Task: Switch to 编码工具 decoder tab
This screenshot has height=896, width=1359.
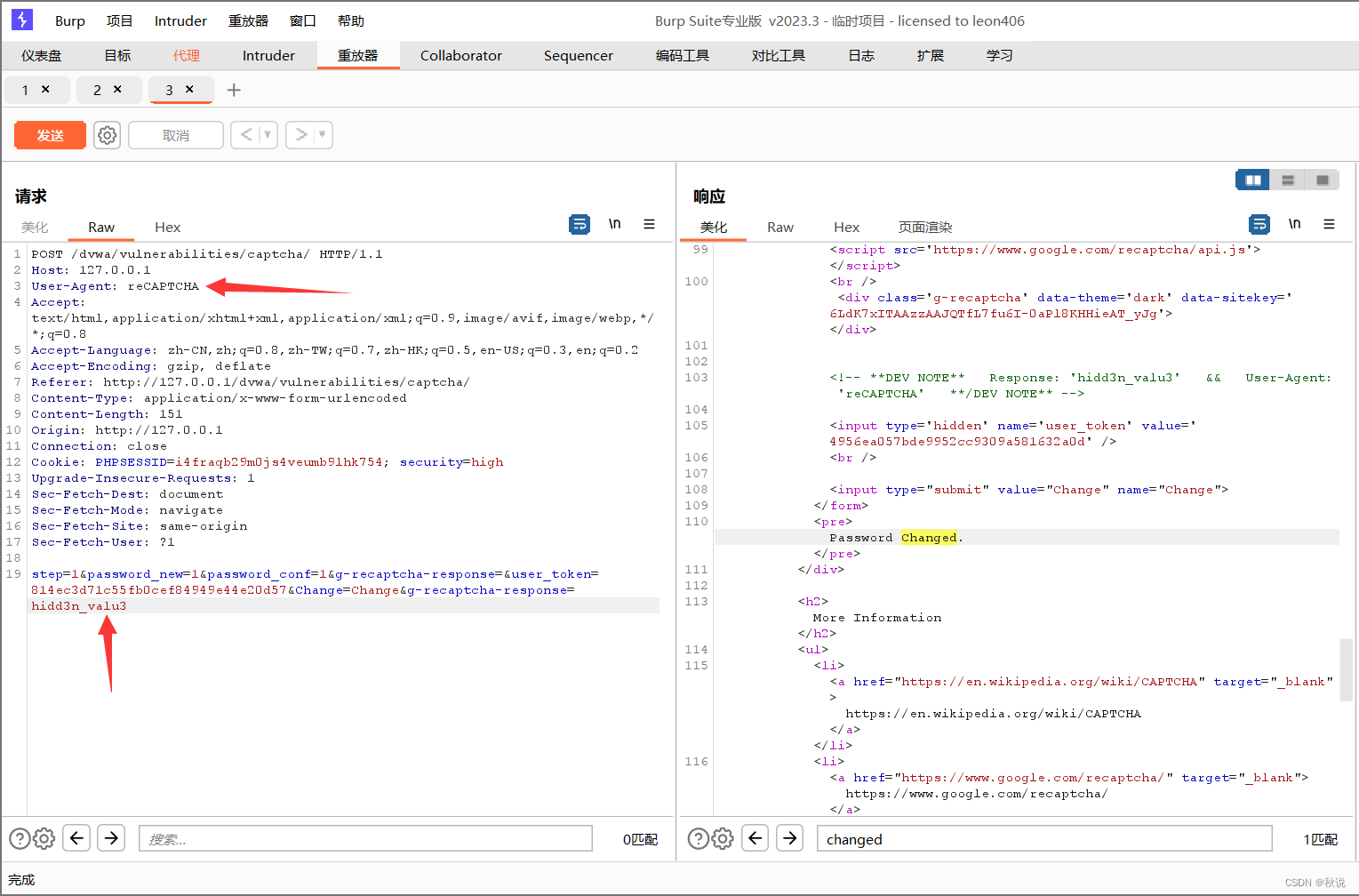Action: click(683, 55)
